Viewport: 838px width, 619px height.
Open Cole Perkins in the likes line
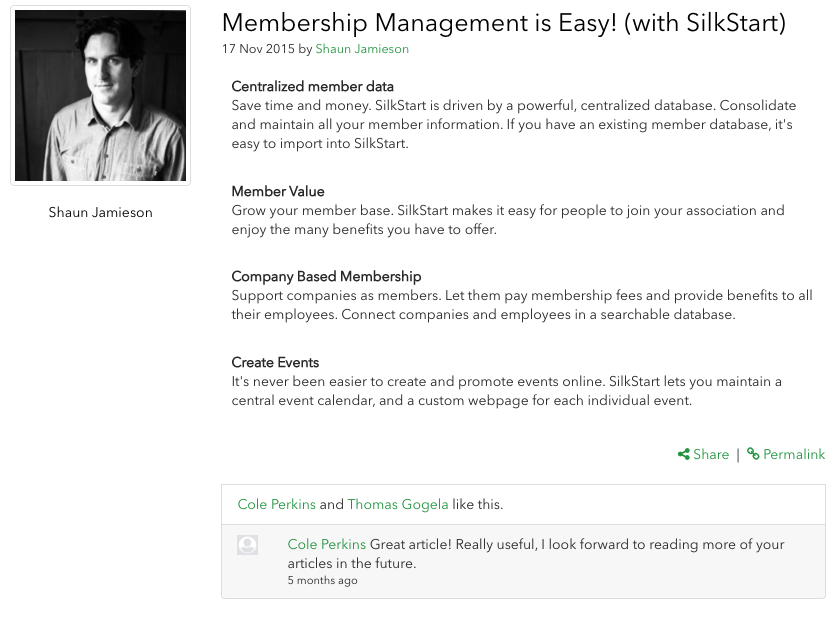click(277, 505)
